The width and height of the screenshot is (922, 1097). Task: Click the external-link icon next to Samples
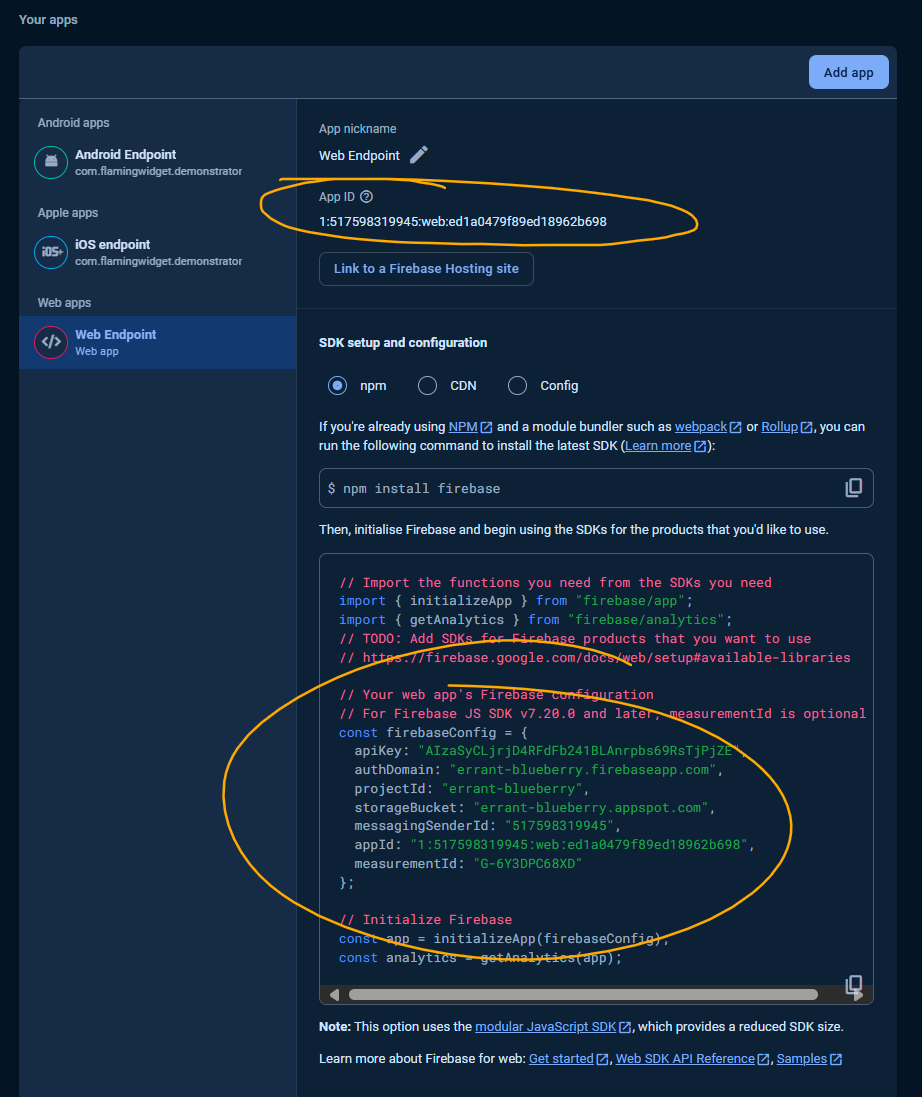(835, 1059)
